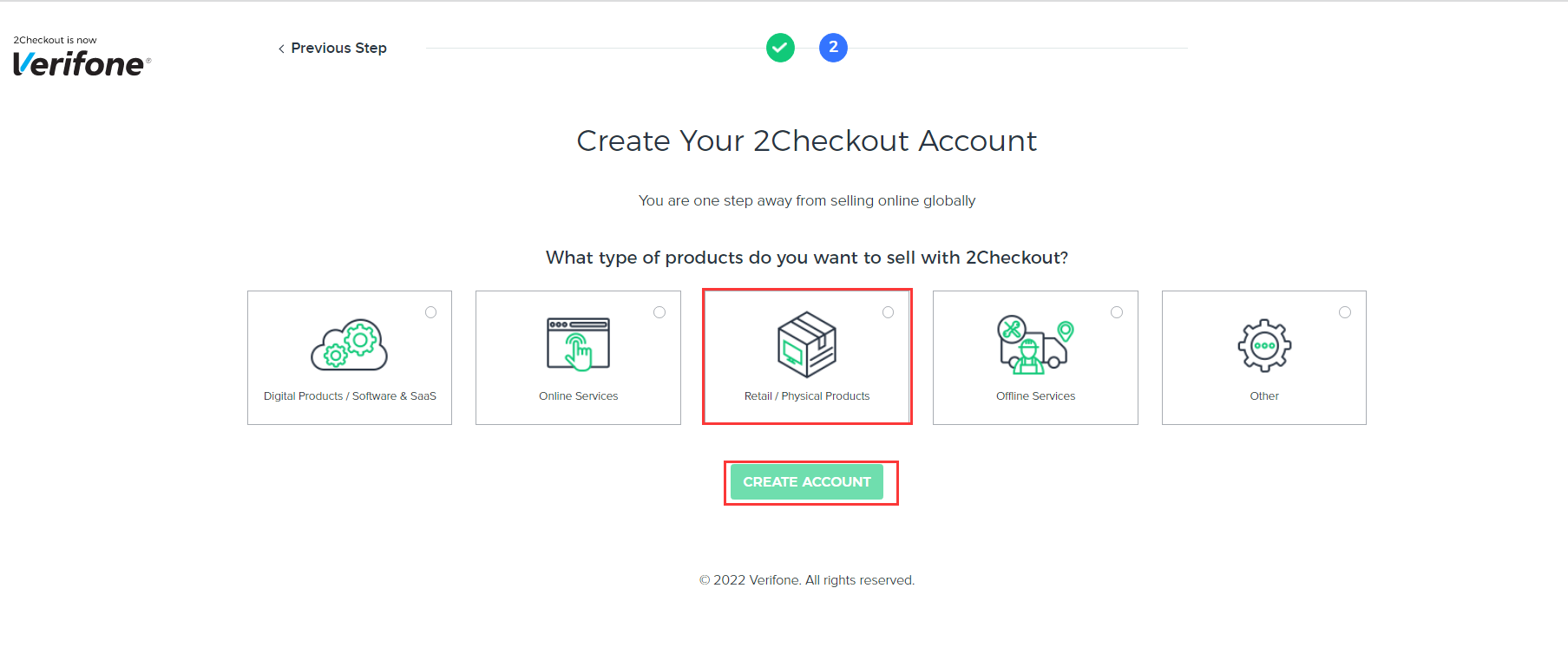Click the shipping box Retail Products icon
This screenshot has height=647, width=1568.
(x=806, y=343)
